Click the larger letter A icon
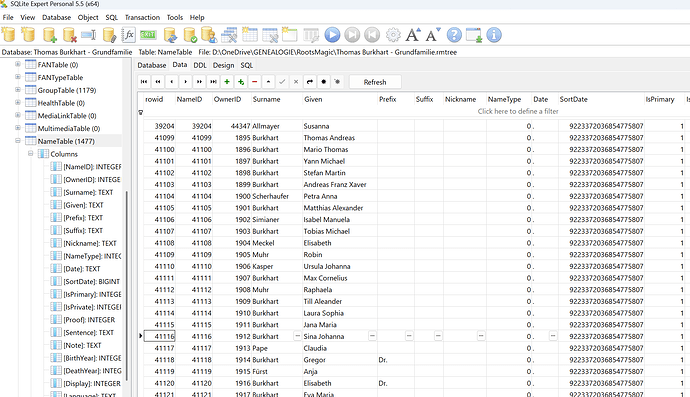 [x=413, y=35]
